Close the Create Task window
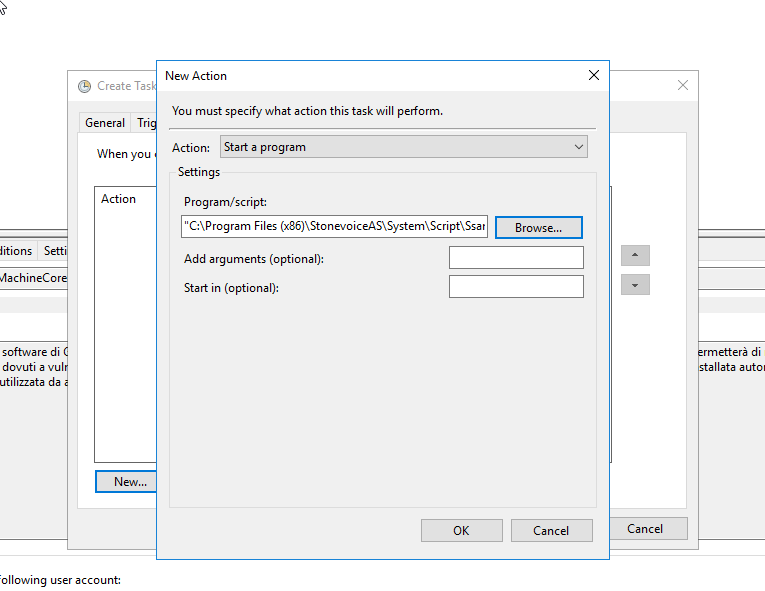 pos(683,86)
